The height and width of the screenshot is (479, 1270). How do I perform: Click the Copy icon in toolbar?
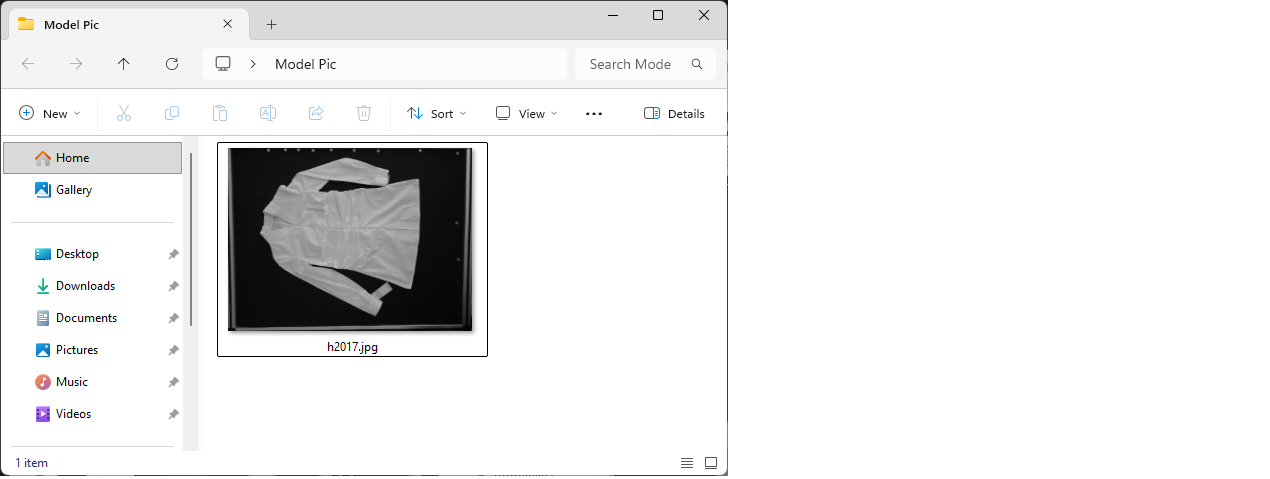tap(172, 114)
